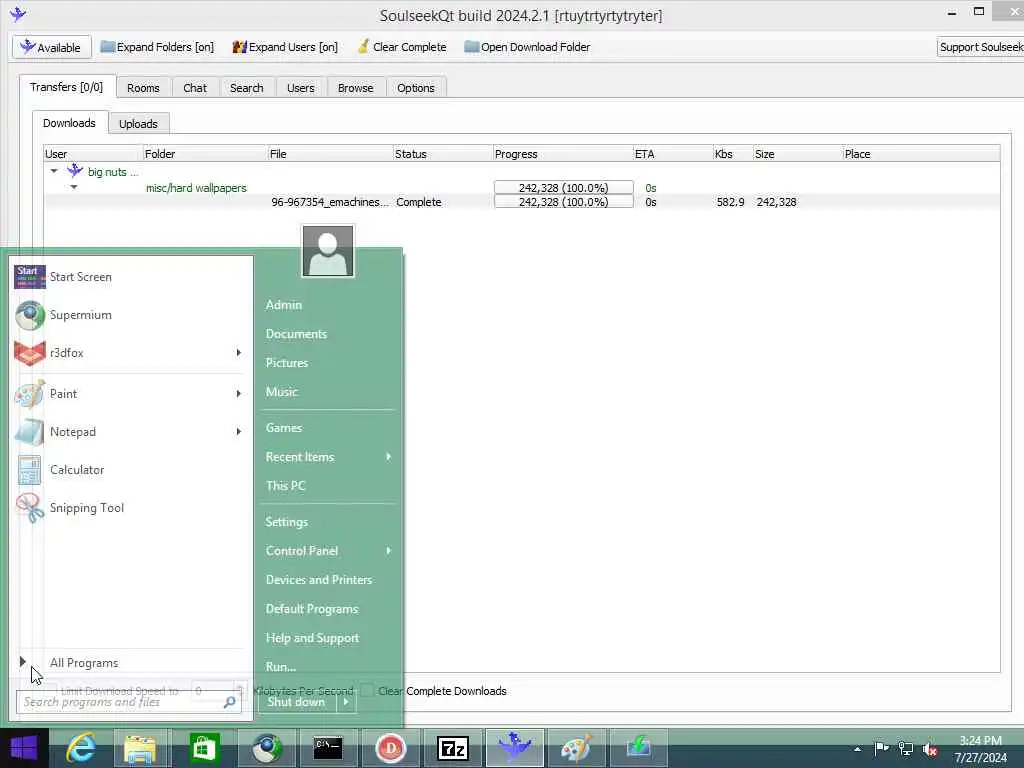This screenshot has width=1024, height=768.
Task: Click the big nuts user bird icon
Action: click(x=75, y=171)
